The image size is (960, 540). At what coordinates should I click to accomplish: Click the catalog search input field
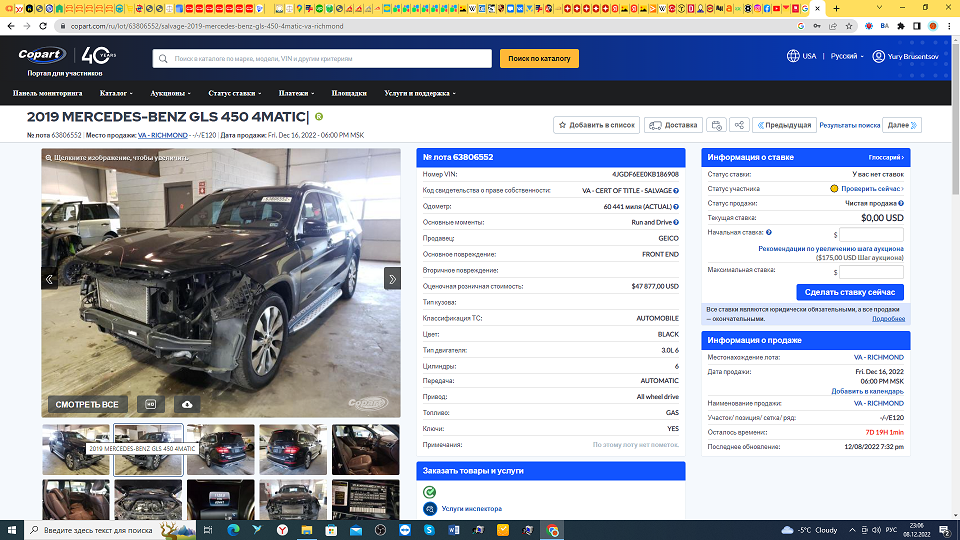point(322,59)
